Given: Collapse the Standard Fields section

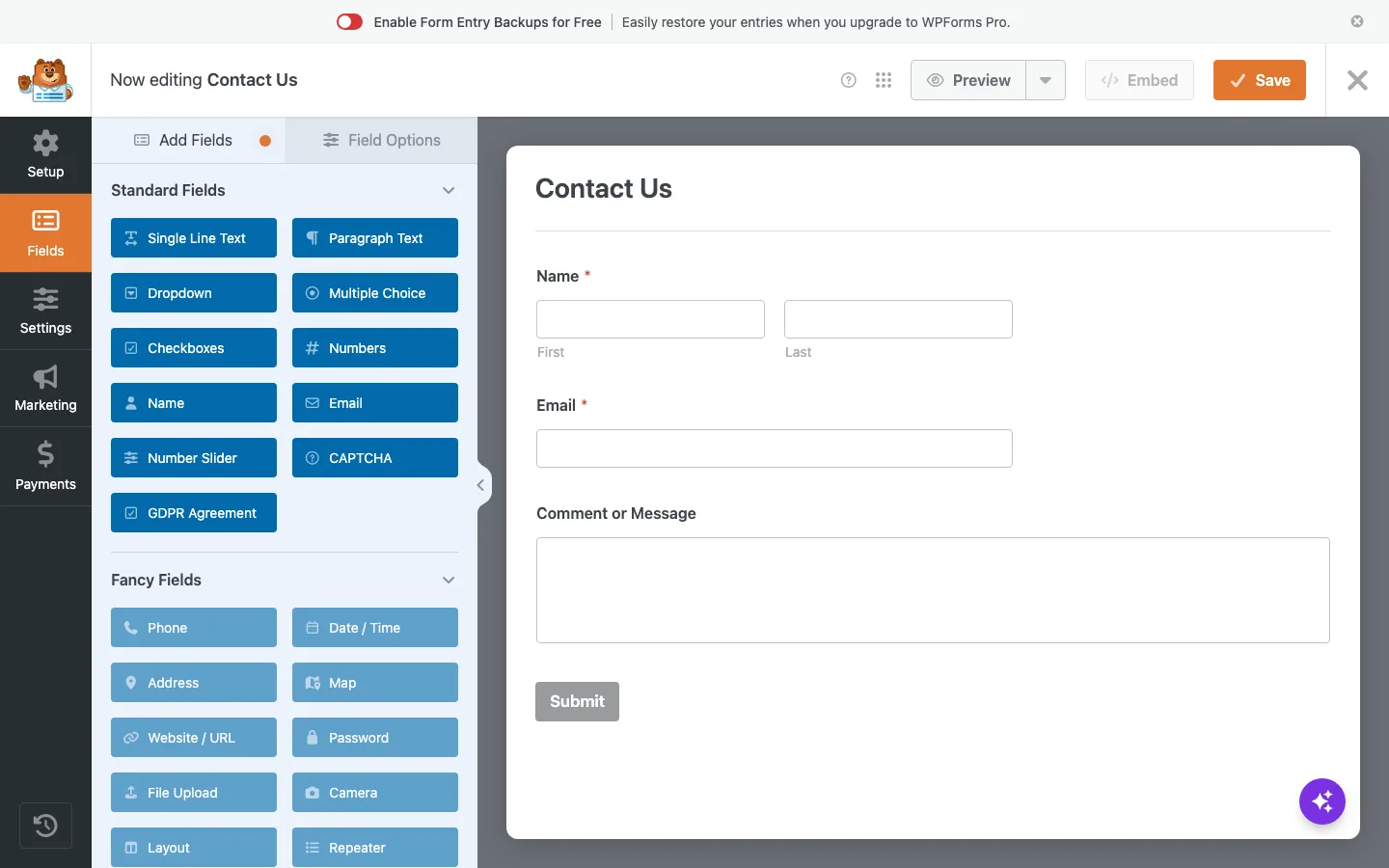Looking at the screenshot, I should coord(449,190).
